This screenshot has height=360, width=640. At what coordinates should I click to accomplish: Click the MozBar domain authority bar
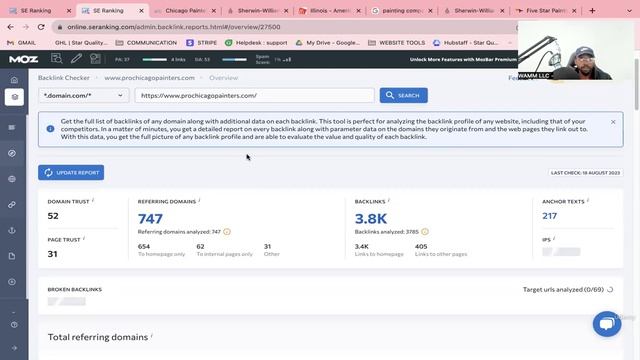234,60
